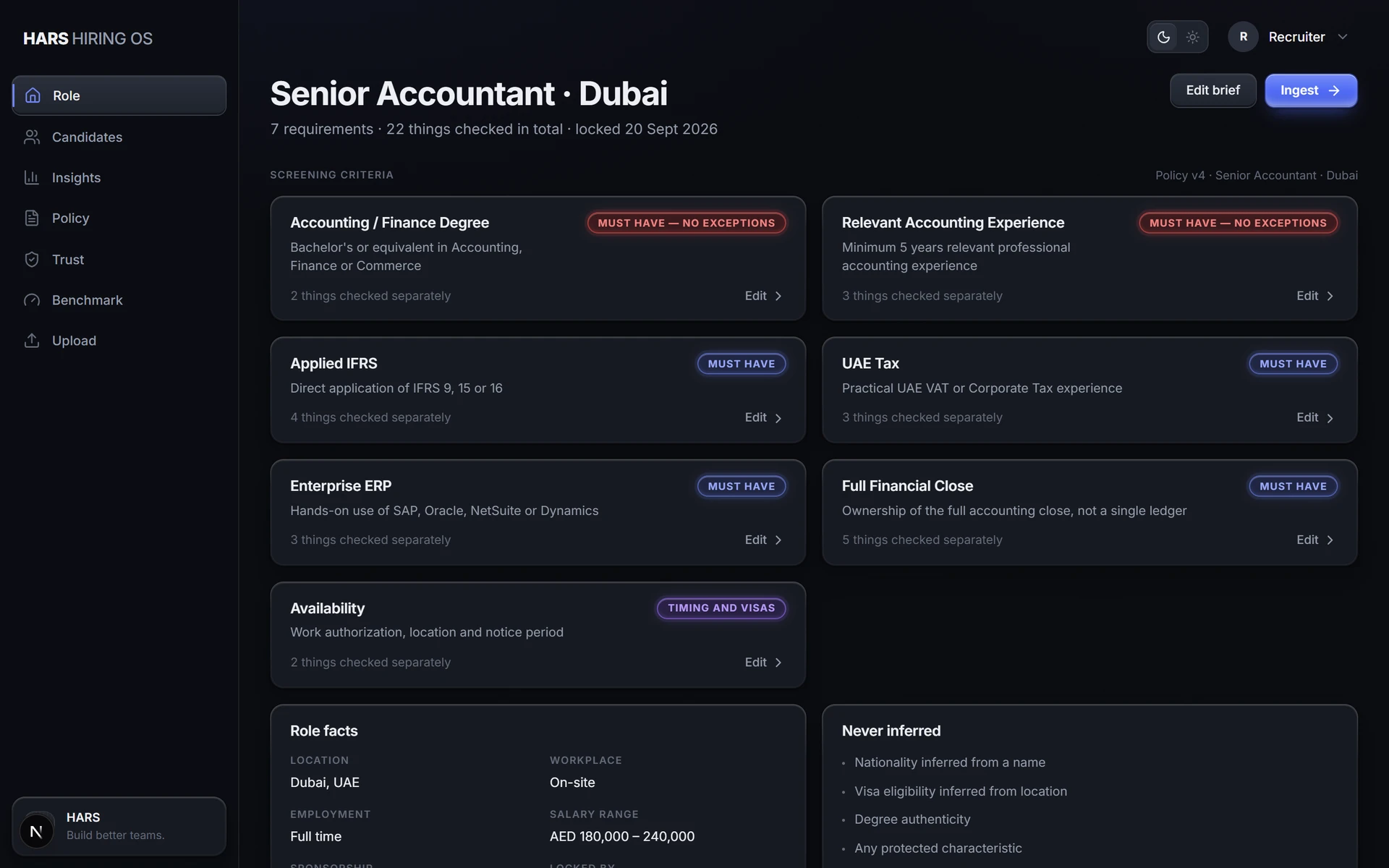This screenshot has height=868, width=1389.
Task: Click the Candidates people icon
Action: (32, 137)
